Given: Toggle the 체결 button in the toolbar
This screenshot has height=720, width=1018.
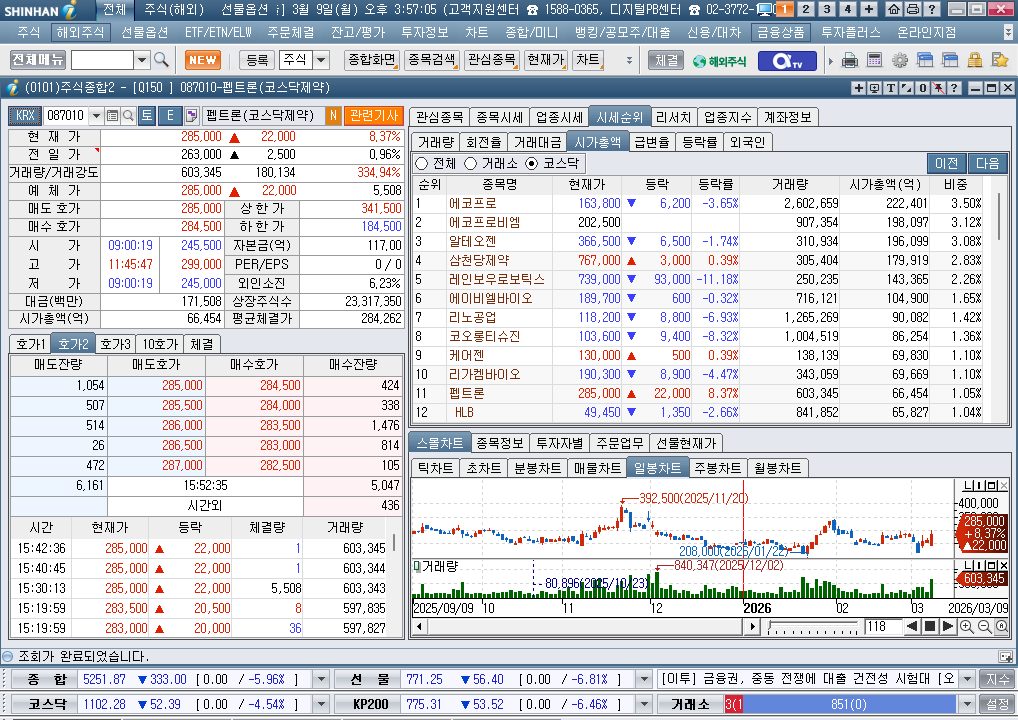Looking at the screenshot, I should point(666,60).
